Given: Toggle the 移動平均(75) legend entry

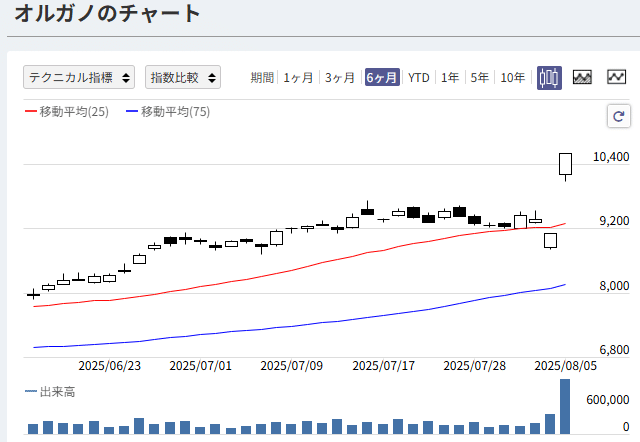Looking at the screenshot, I should pos(168,111).
